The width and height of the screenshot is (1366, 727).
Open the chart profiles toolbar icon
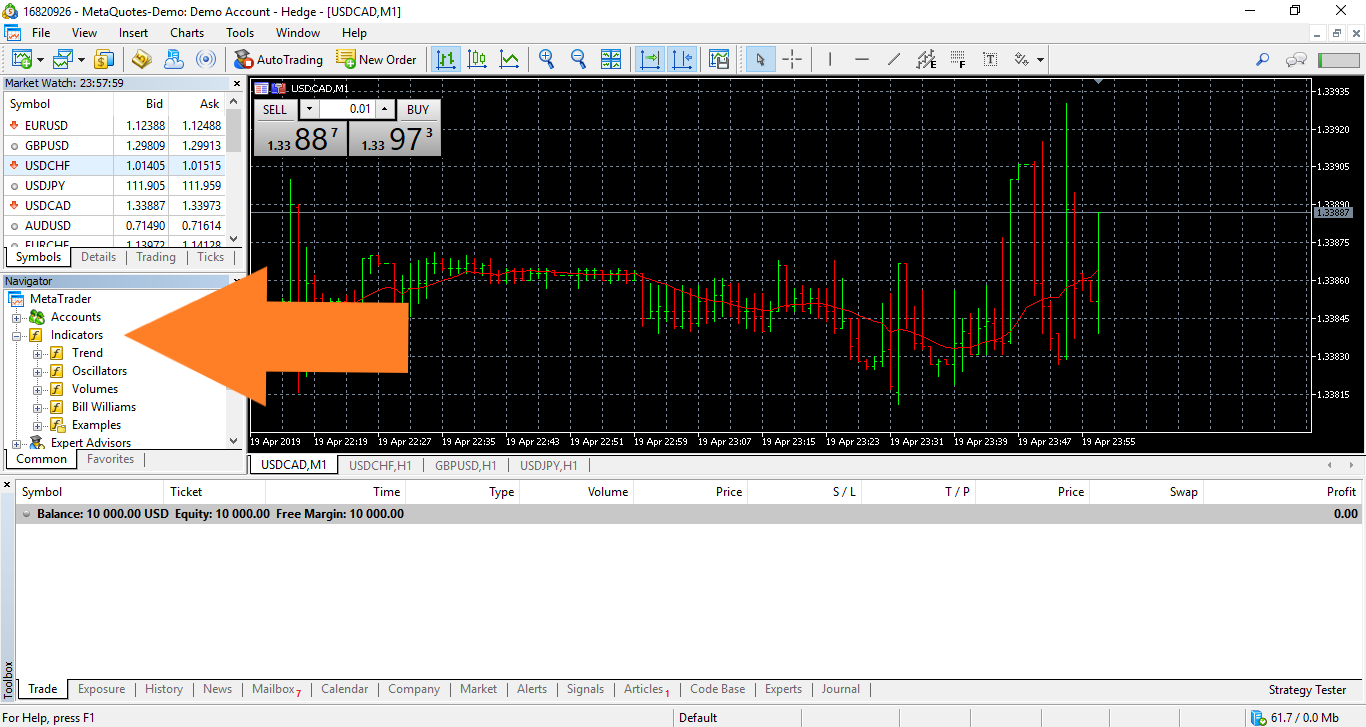point(64,59)
